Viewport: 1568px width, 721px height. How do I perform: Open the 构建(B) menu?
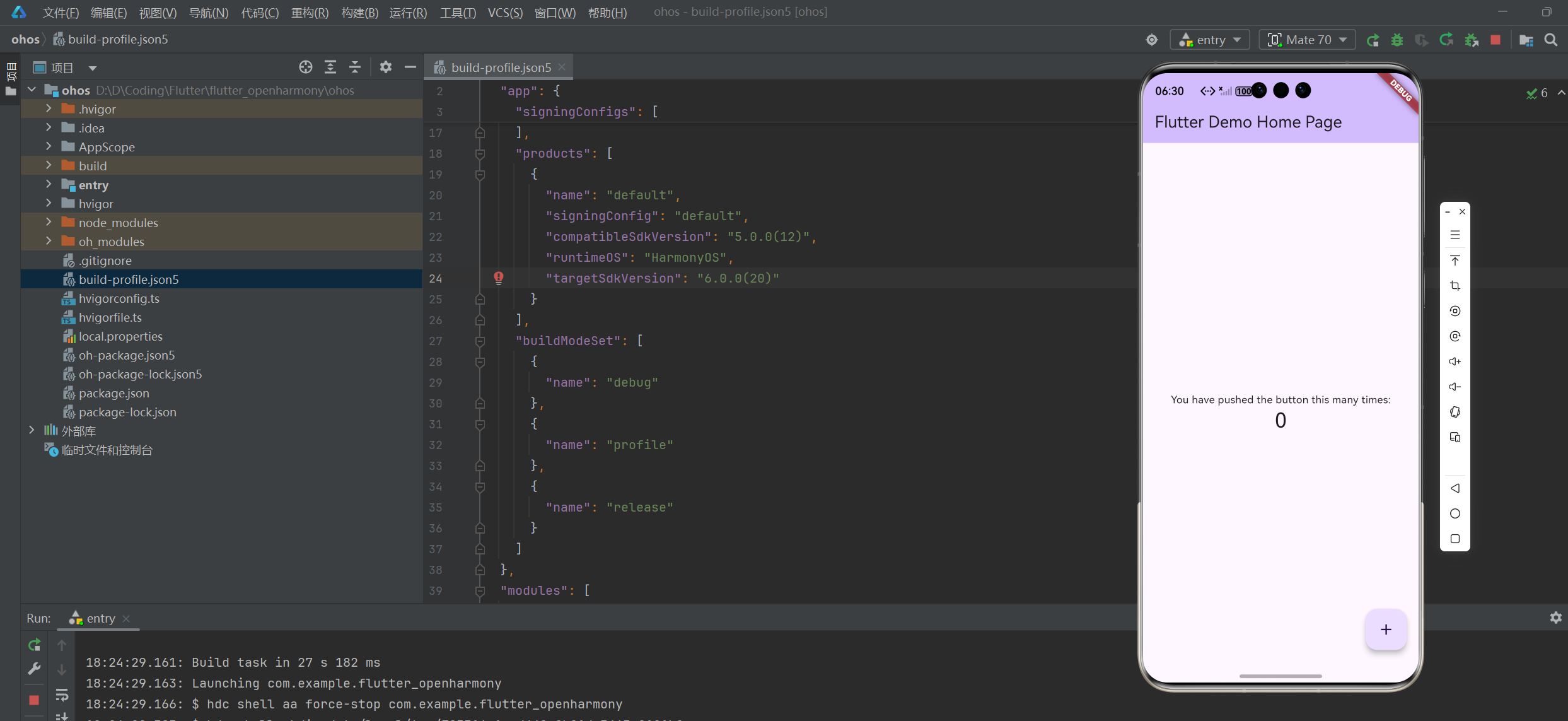pyautogui.click(x=359, y=13)
